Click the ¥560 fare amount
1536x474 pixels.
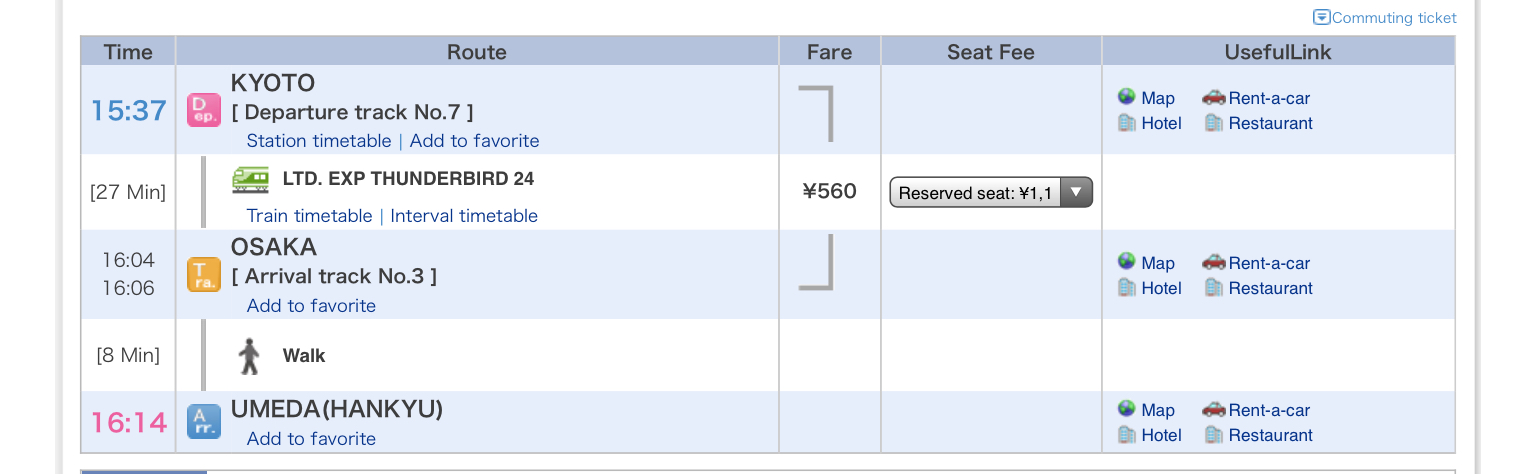(829, 191)
